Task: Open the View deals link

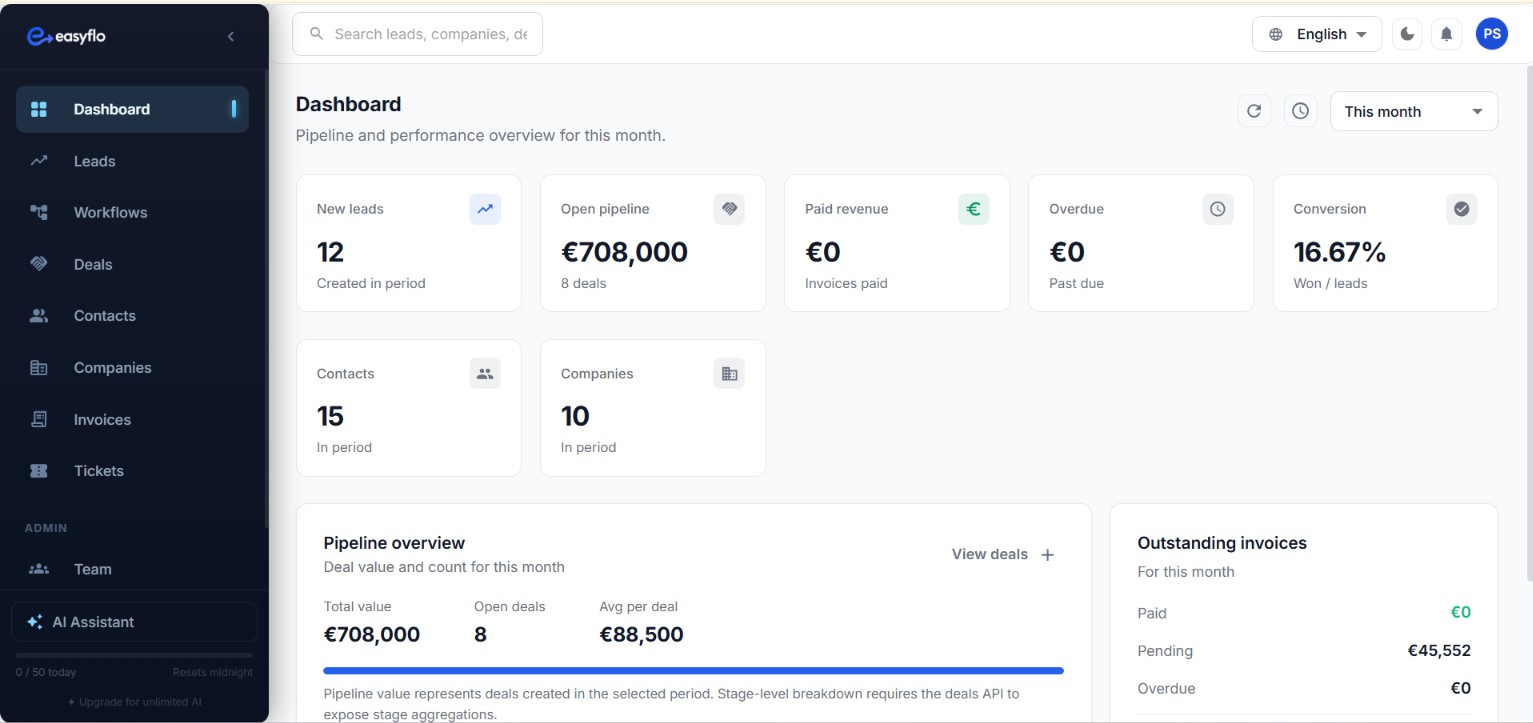Action: 990,554
